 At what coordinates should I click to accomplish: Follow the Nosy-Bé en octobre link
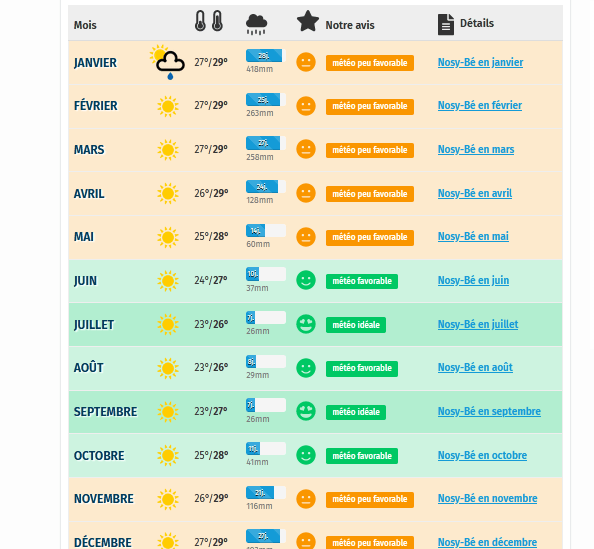(x=482, y=455)
